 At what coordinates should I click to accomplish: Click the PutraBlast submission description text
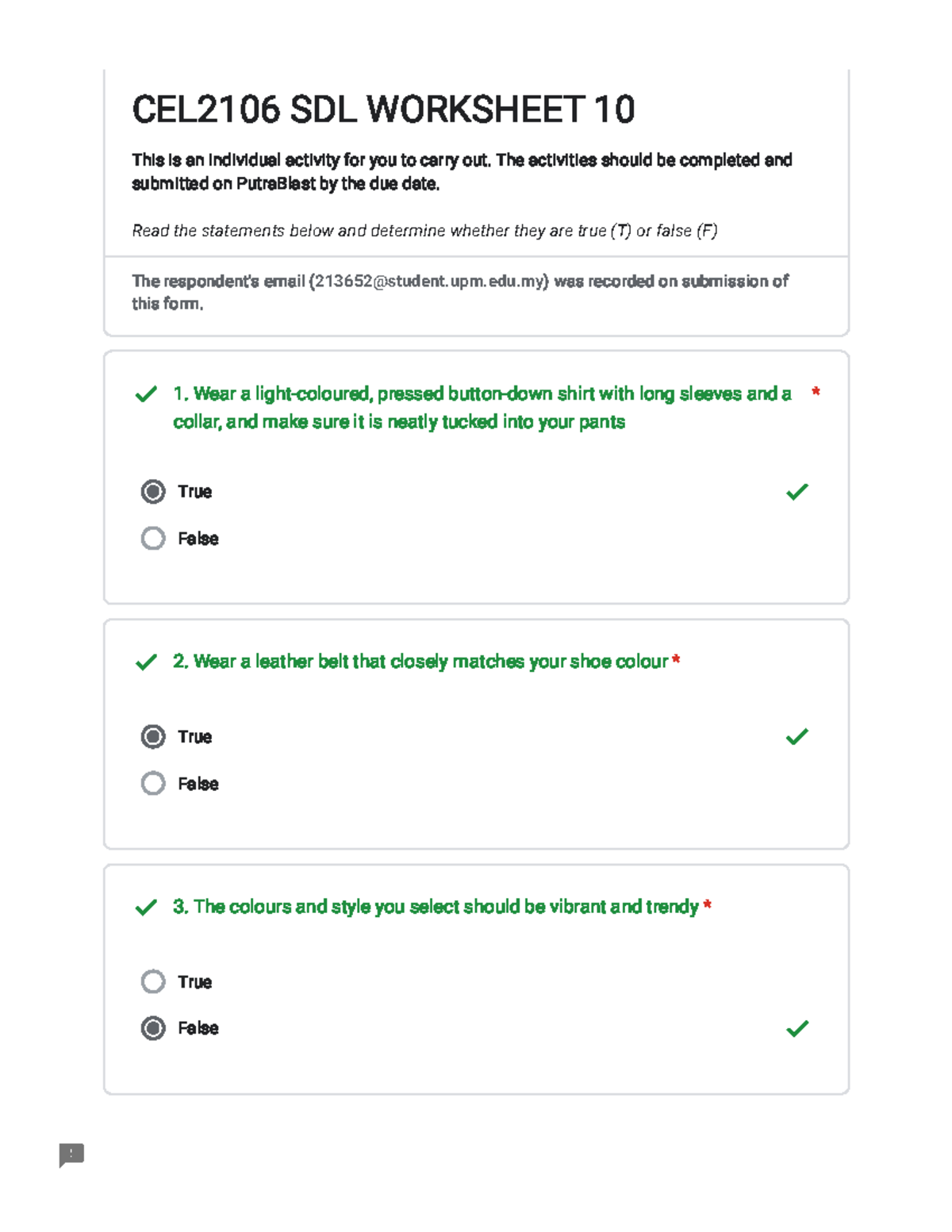(x=462, y=172)
